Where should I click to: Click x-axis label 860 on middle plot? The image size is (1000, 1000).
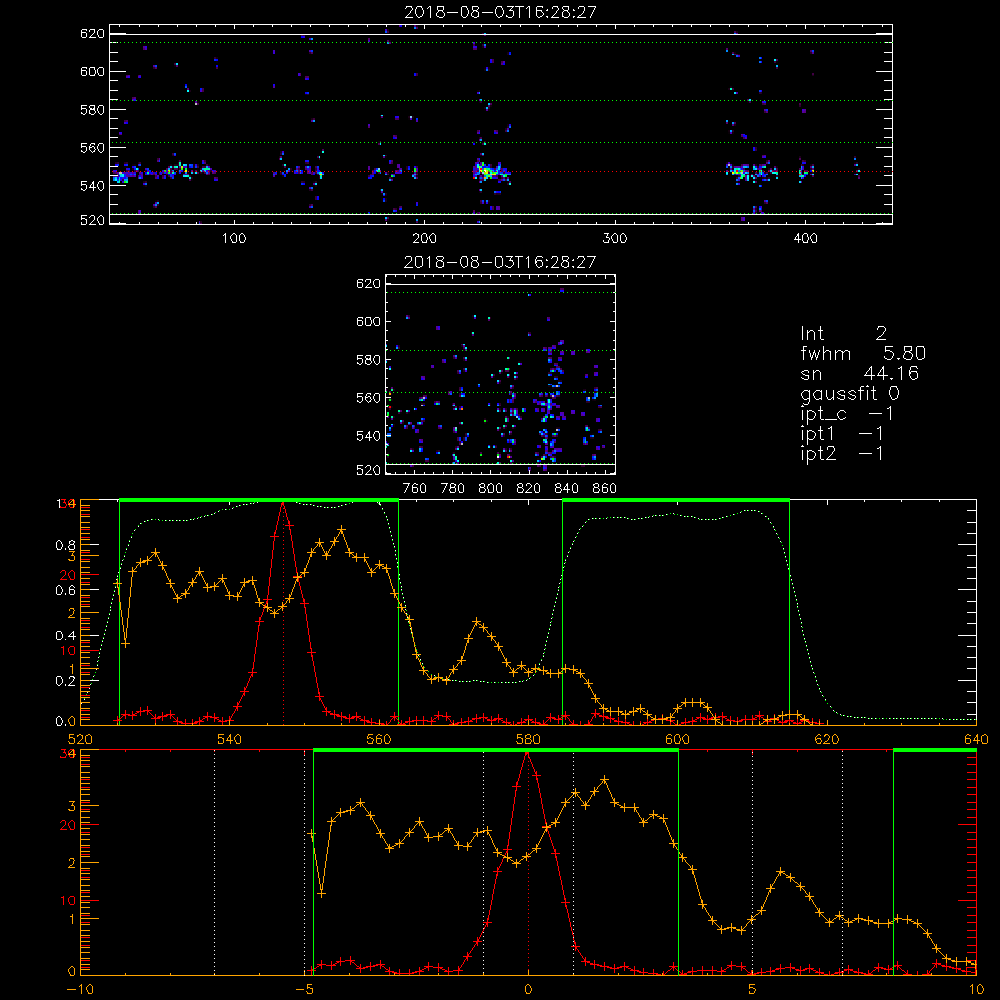[x=605, y=489]
